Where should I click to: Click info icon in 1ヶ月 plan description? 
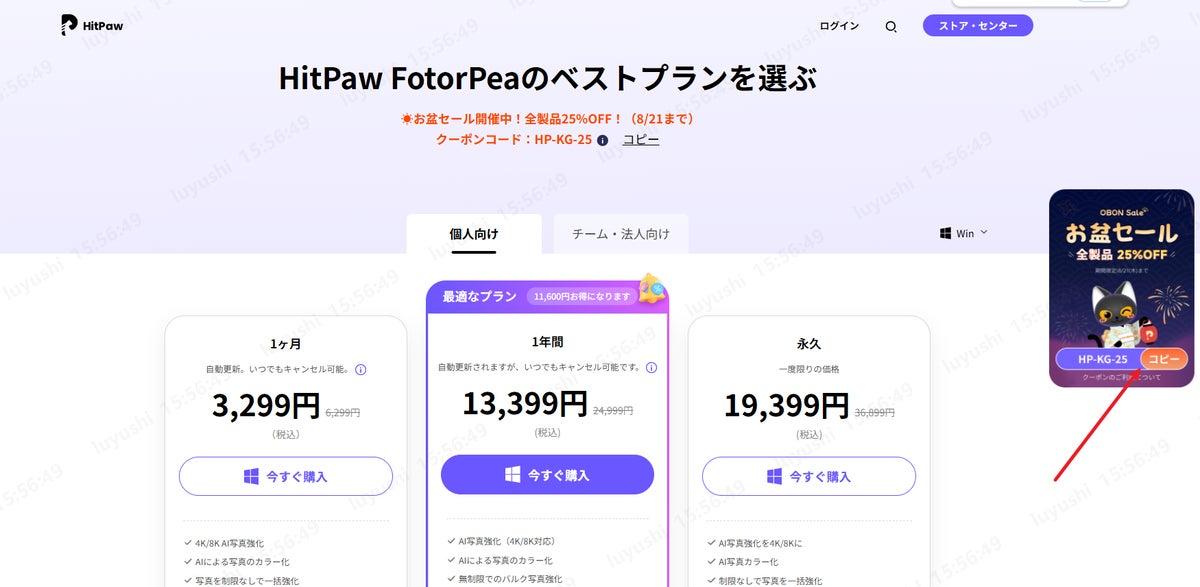click(x=361, y=369)
